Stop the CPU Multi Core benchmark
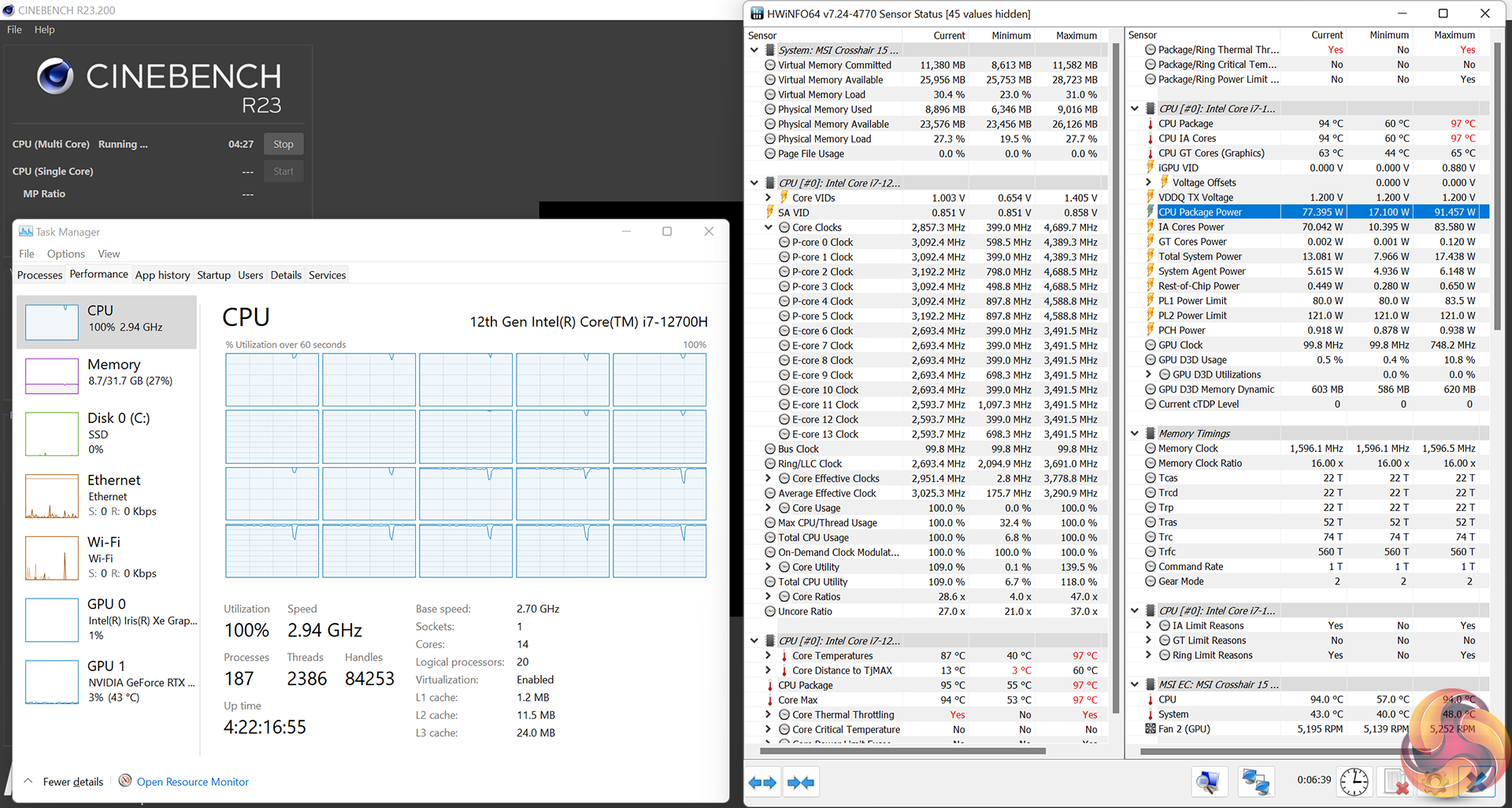This screenshot has height=808, width=1512. click(x=283, y=144)
